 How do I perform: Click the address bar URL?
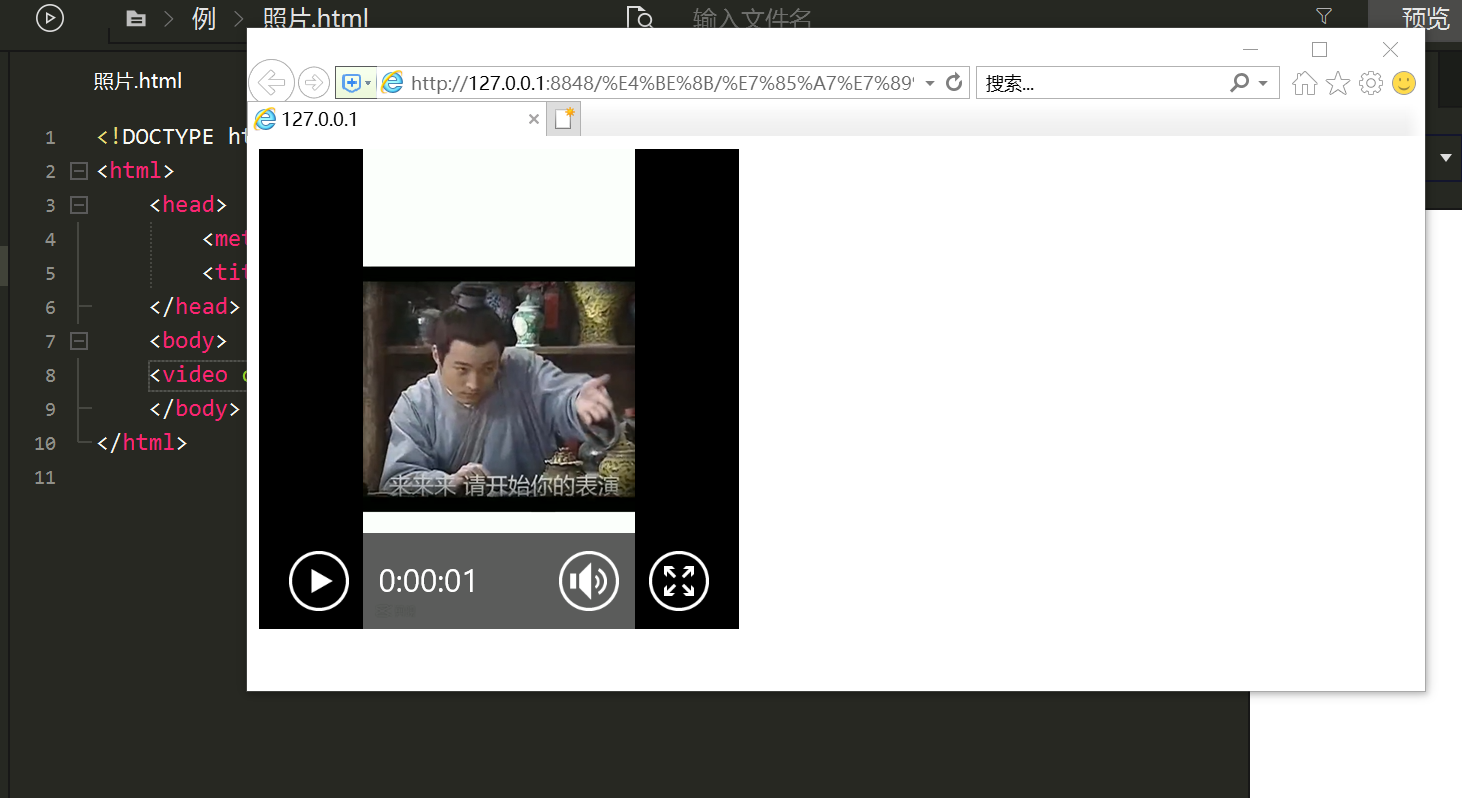662,83
